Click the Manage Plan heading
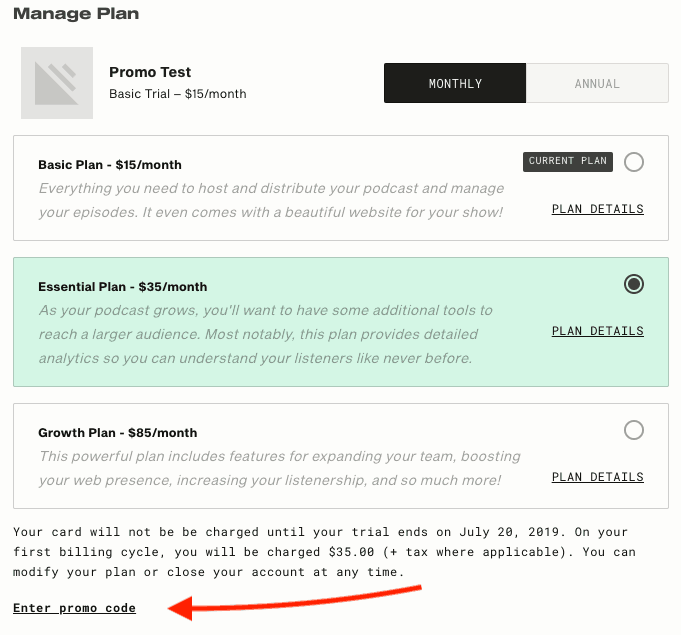The width and height of the screenshot is (681, 635). point(76,13)
